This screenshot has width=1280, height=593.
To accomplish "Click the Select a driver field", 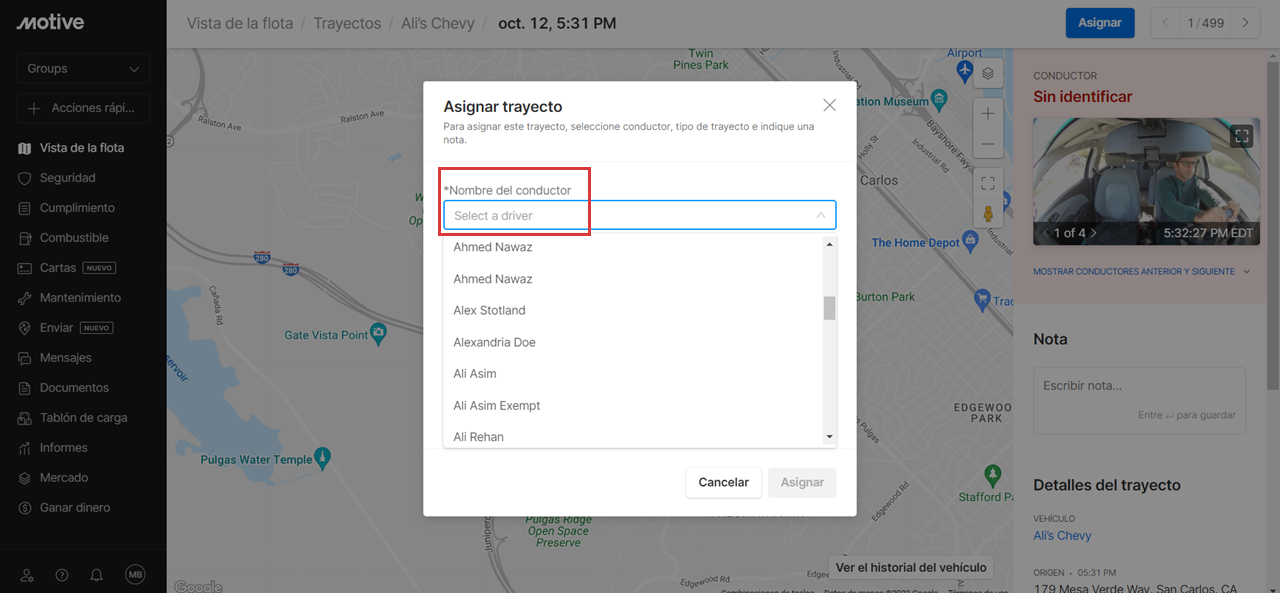I will click(x=640, y=215).
